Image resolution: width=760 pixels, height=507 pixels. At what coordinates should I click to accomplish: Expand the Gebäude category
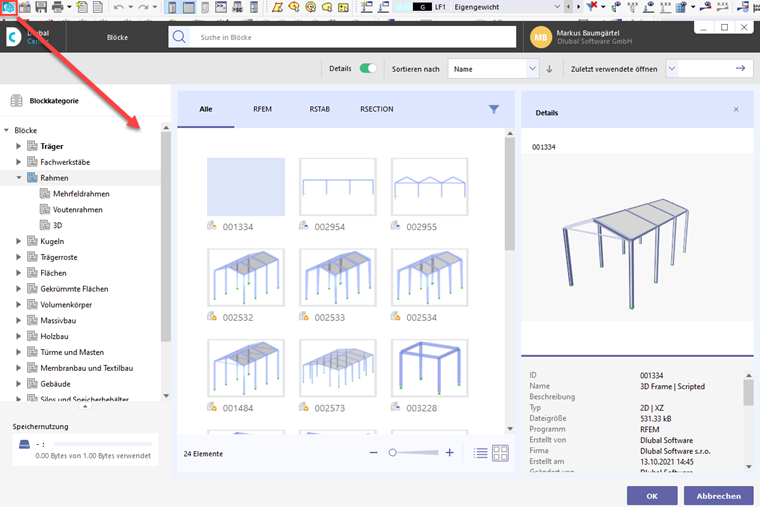[x=18, y=383]
